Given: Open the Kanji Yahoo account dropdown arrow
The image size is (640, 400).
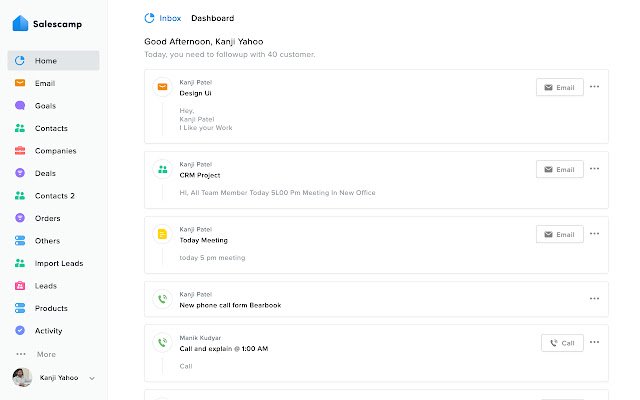Looking at the screenshot, I should [92, 378].
